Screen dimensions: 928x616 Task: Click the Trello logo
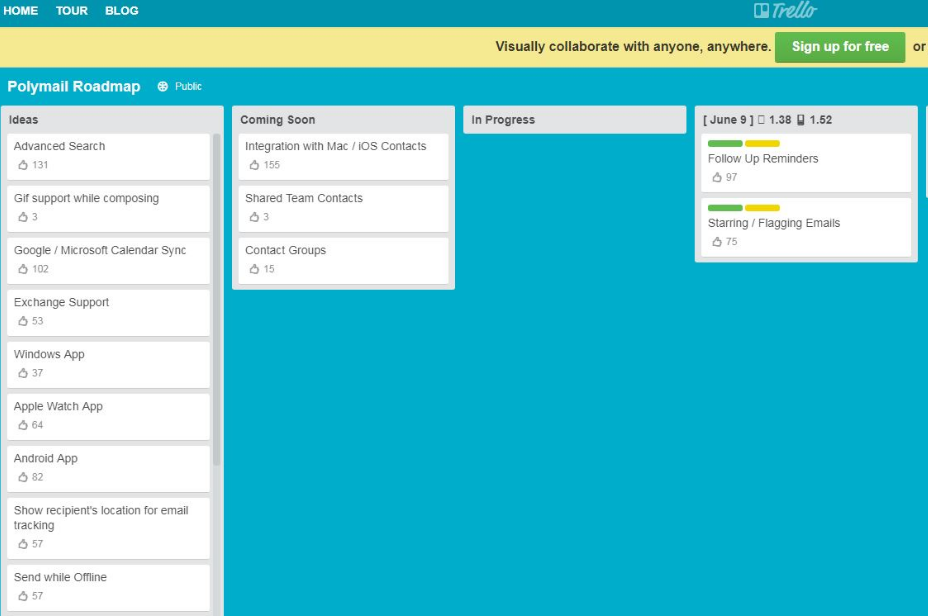click(x=785, y=11)
